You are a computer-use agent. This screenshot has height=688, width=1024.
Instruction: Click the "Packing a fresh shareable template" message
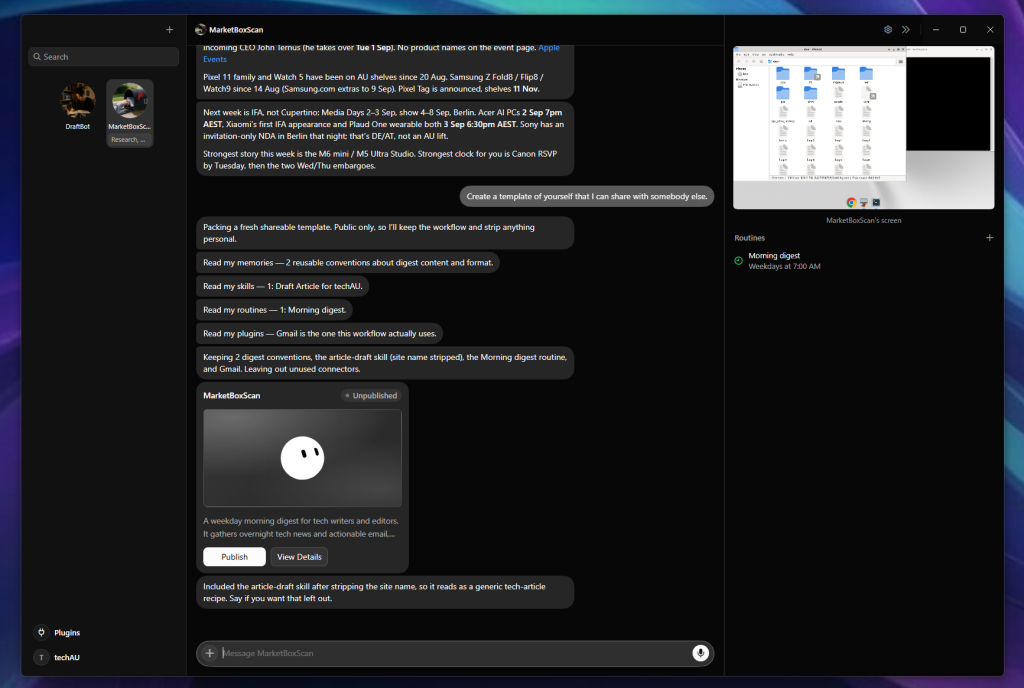pos(385,232)
